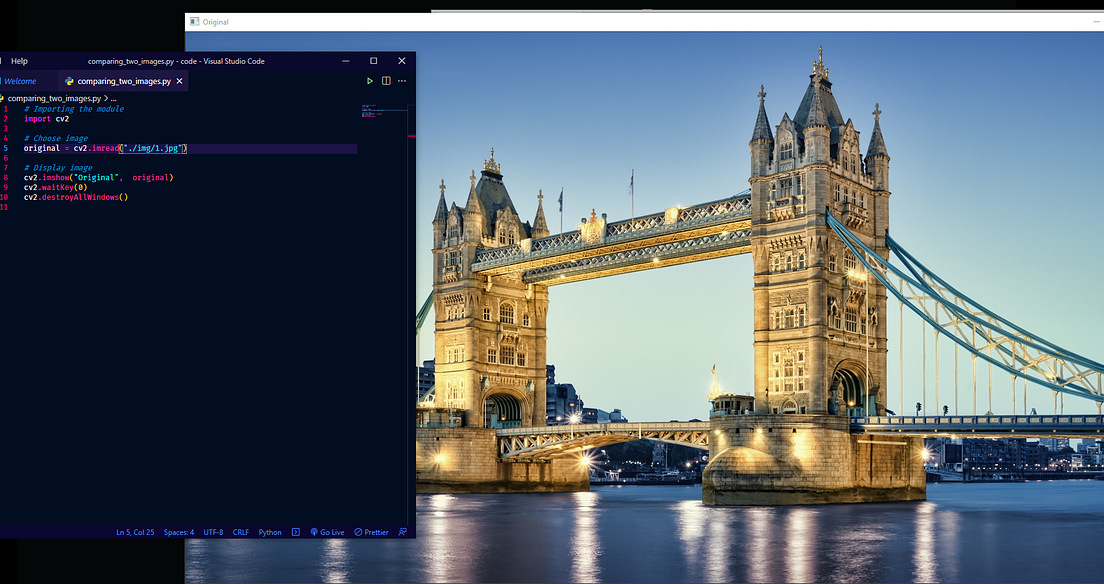Click the Original window title icon
The image size is (1104, 584).
(195, 22)
